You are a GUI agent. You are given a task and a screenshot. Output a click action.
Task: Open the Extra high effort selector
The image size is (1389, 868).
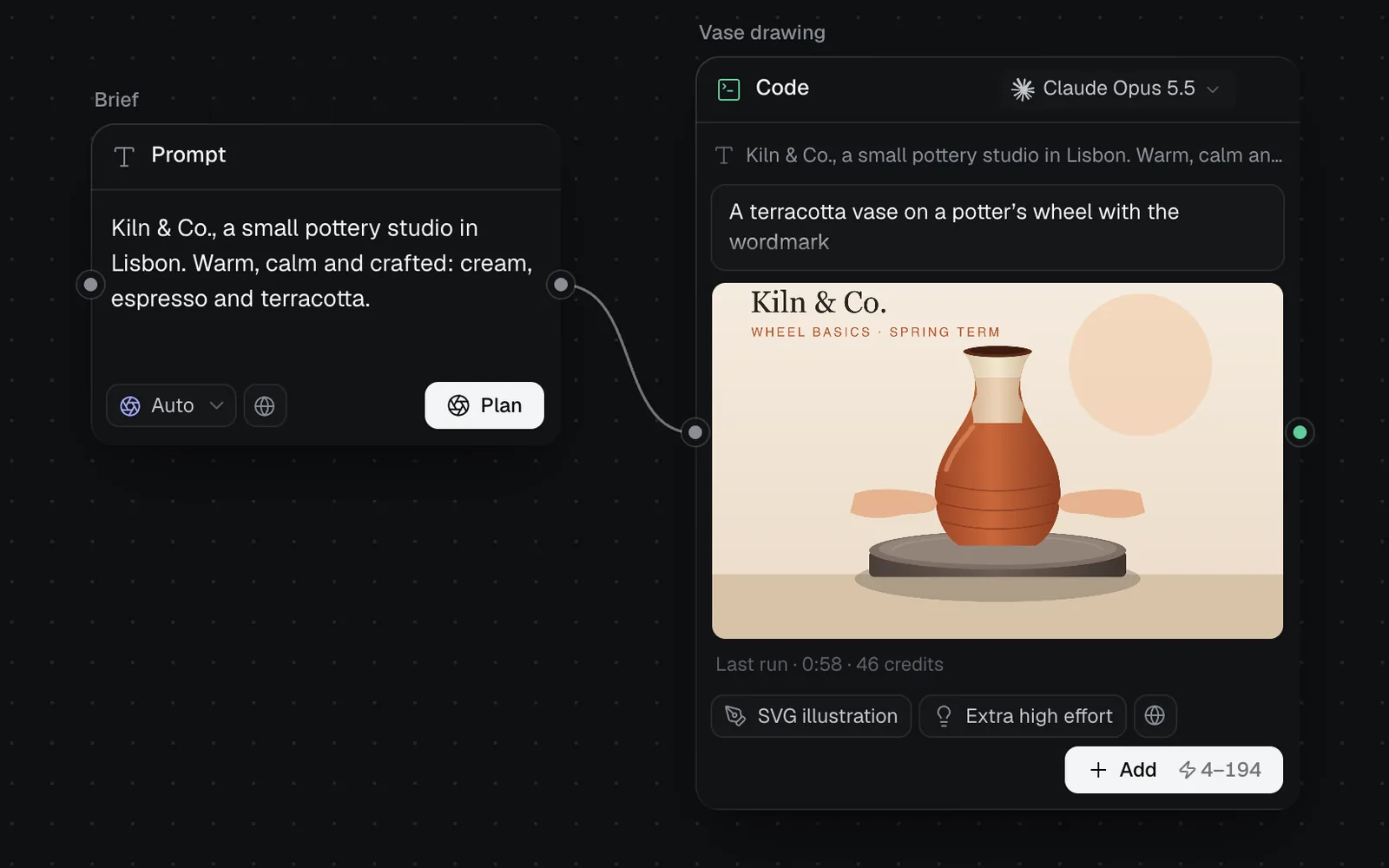[1023, 716]
